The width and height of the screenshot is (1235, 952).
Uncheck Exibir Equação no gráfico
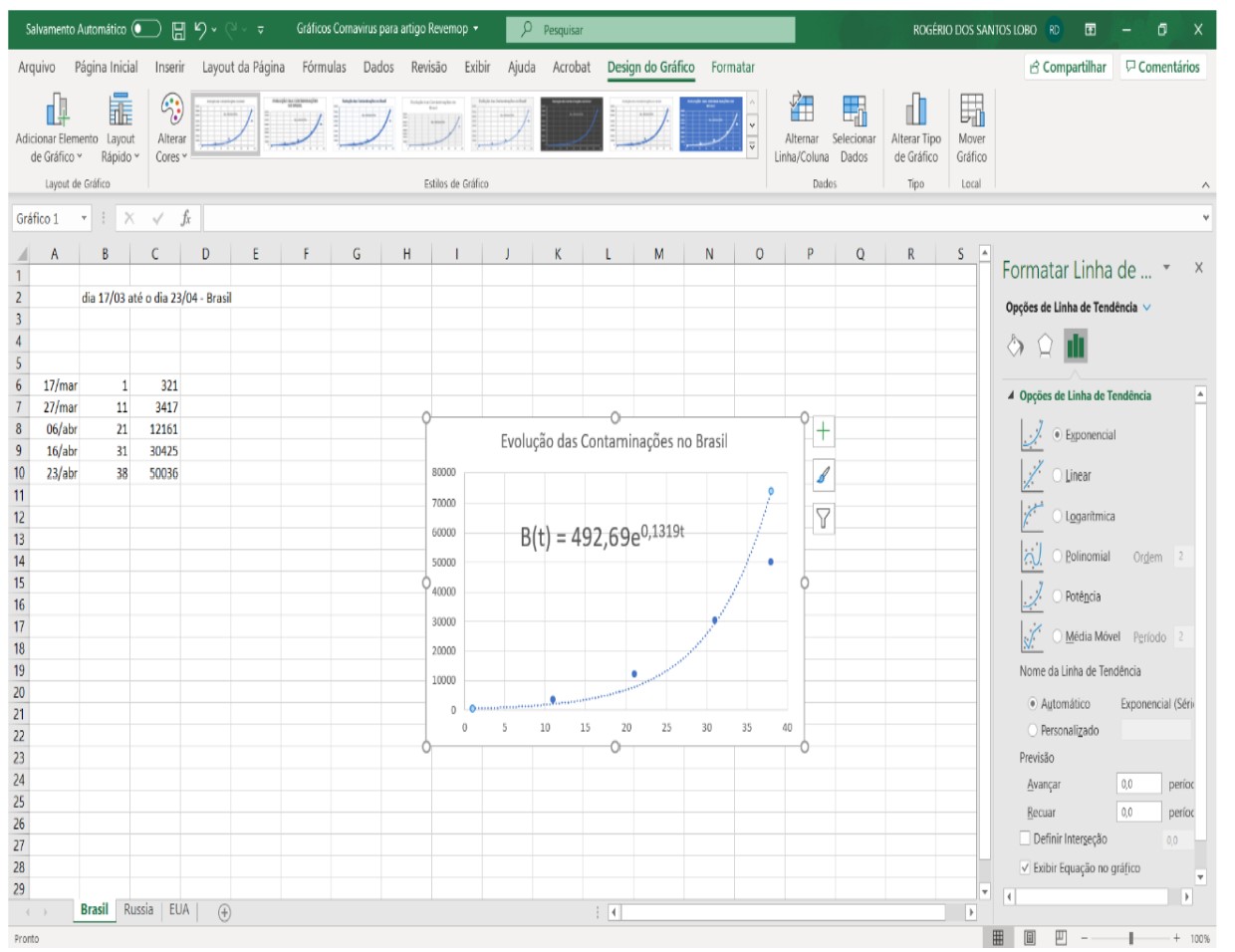(x=1025, y=867)
